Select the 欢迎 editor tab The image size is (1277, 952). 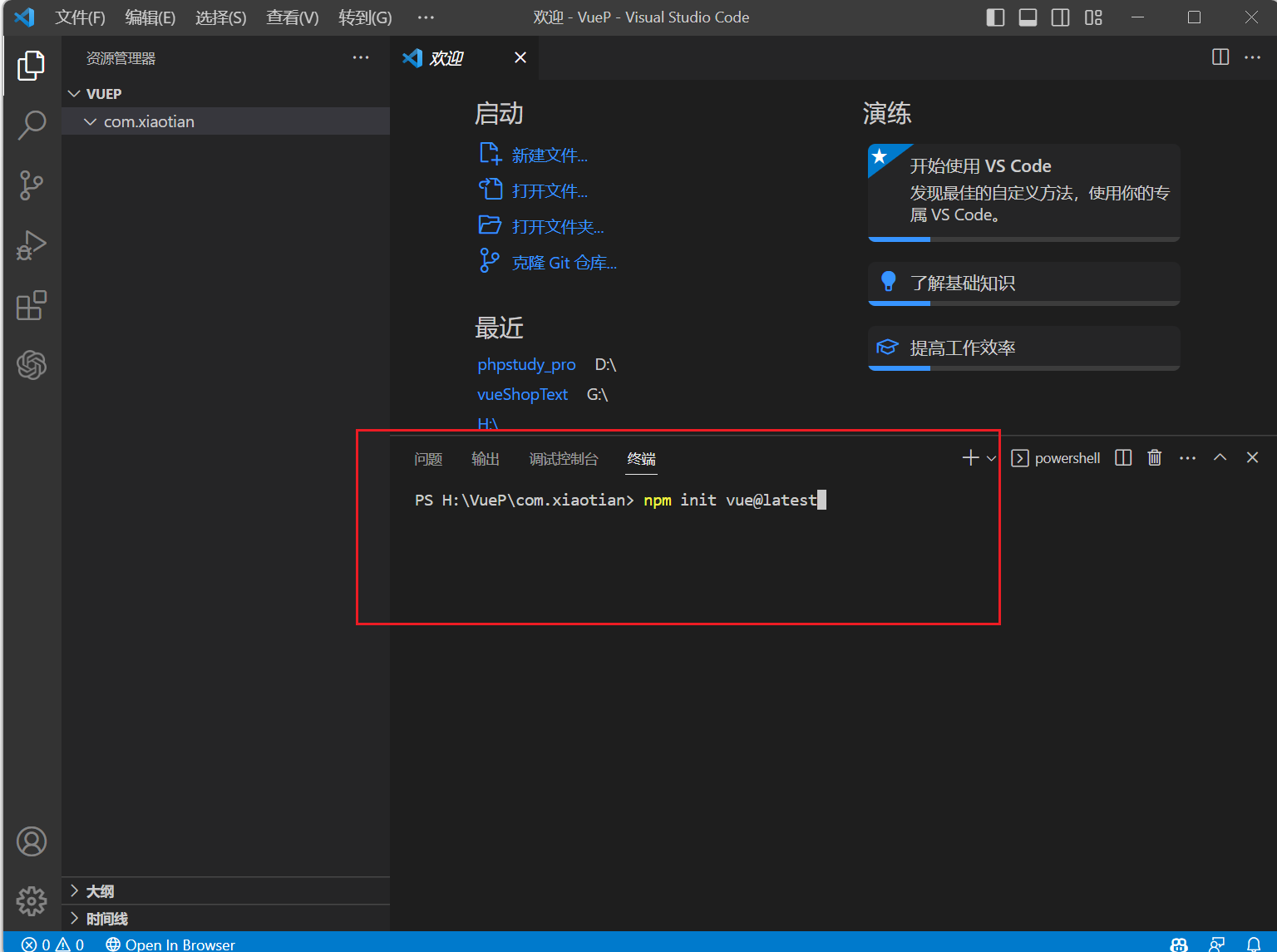coord(465,57)
